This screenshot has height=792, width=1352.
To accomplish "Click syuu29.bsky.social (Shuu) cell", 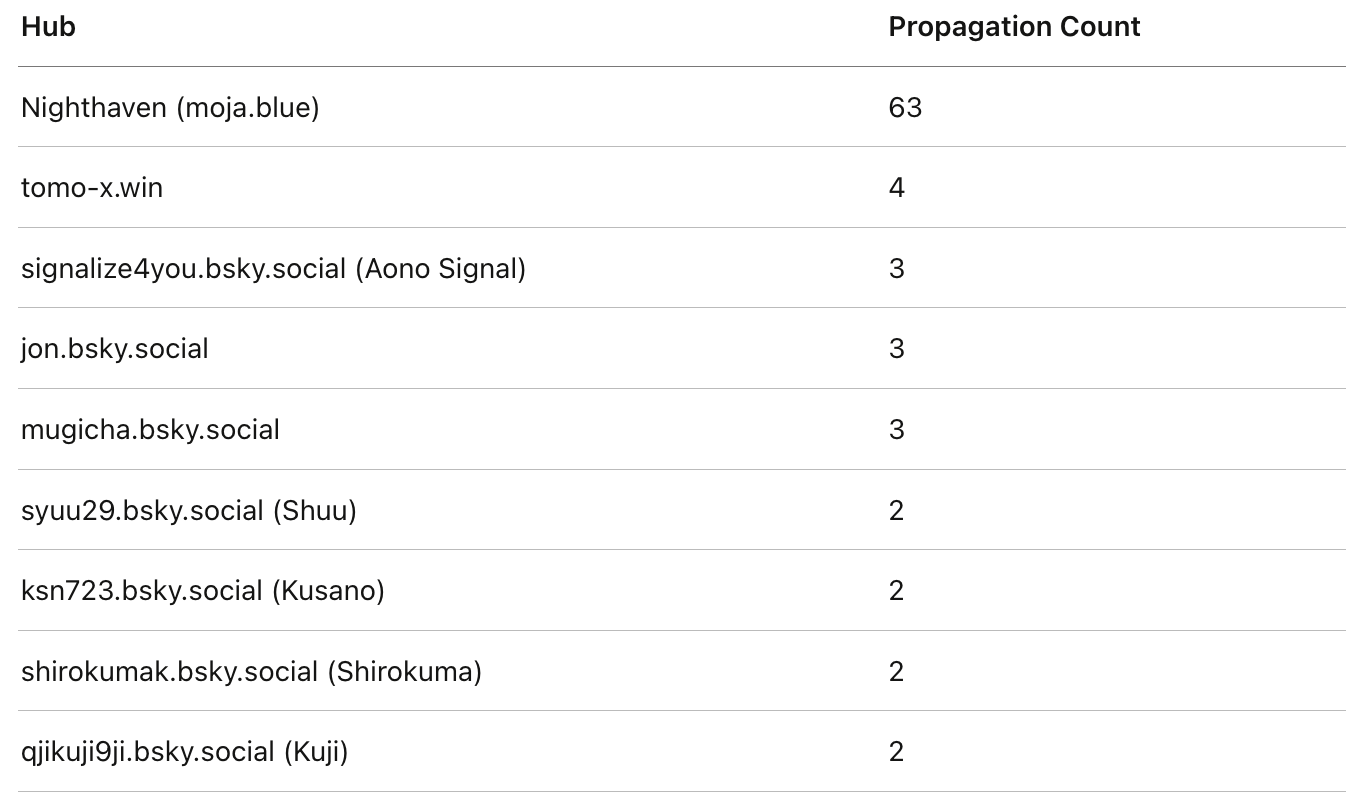I will 189,510.
